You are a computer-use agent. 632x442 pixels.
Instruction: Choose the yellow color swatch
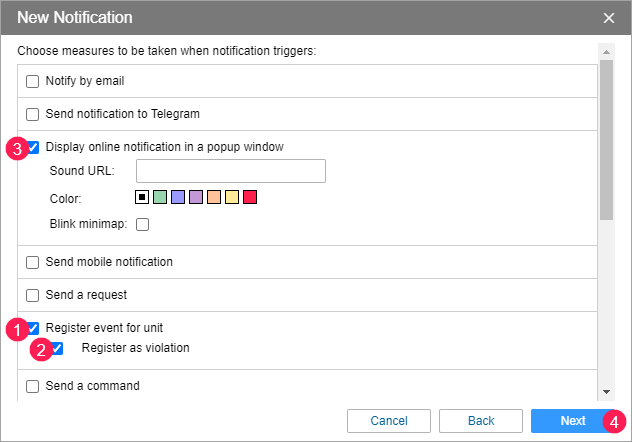click(232, 198)
